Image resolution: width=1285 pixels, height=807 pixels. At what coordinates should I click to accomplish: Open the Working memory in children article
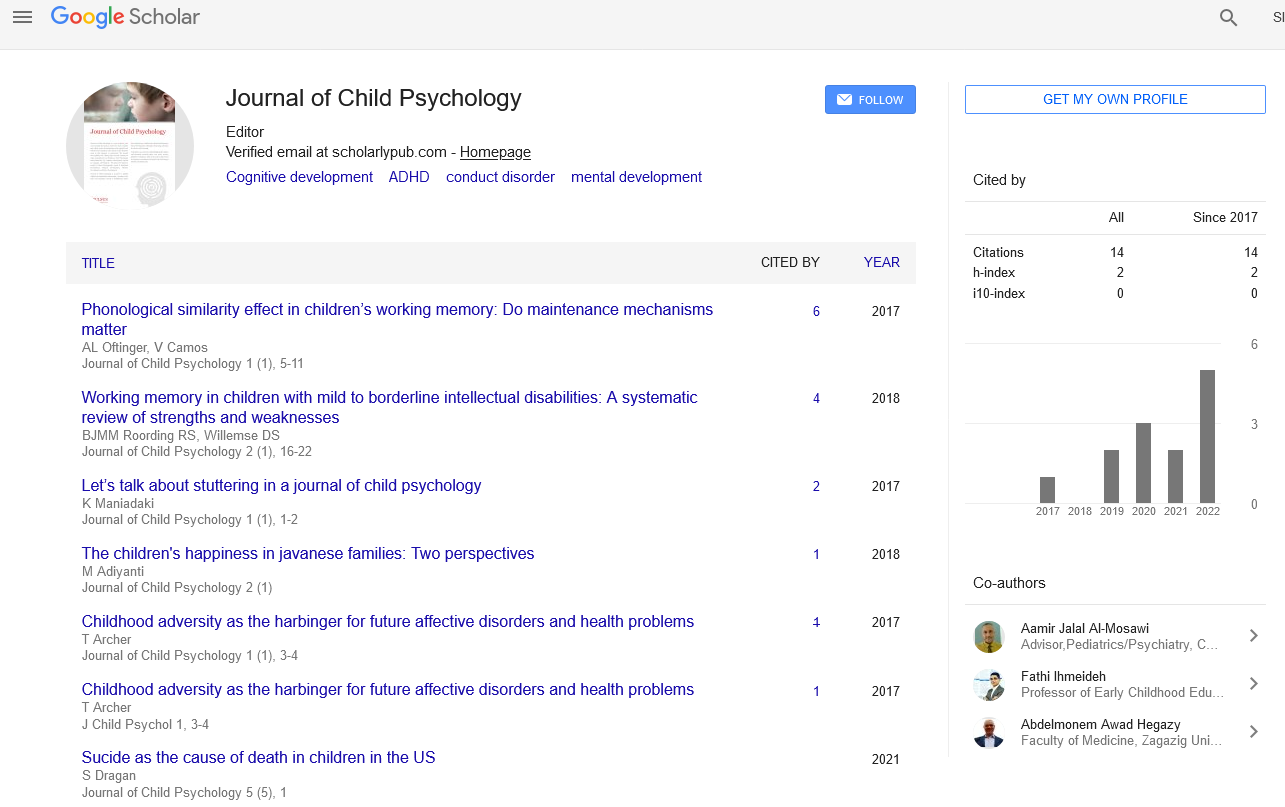[389, 407]
